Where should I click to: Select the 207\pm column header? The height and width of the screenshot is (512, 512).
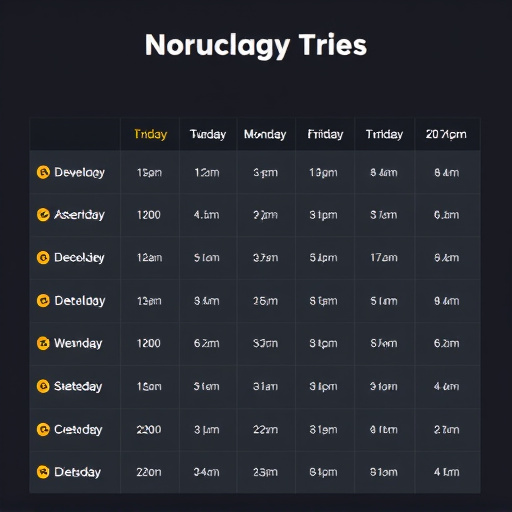446,134
